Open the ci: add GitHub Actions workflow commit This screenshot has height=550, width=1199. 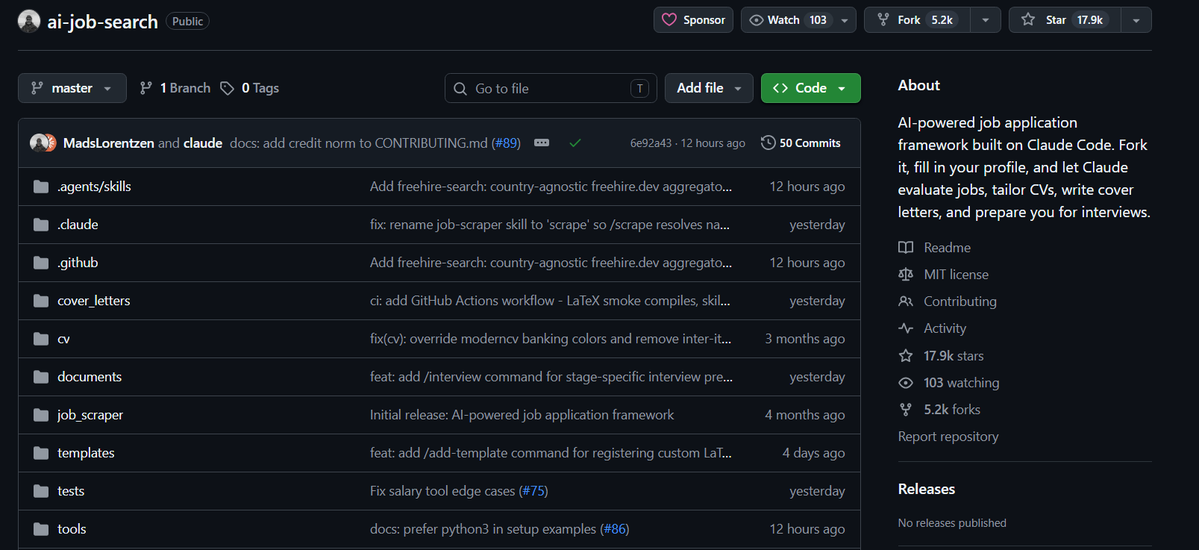[551, 301]
